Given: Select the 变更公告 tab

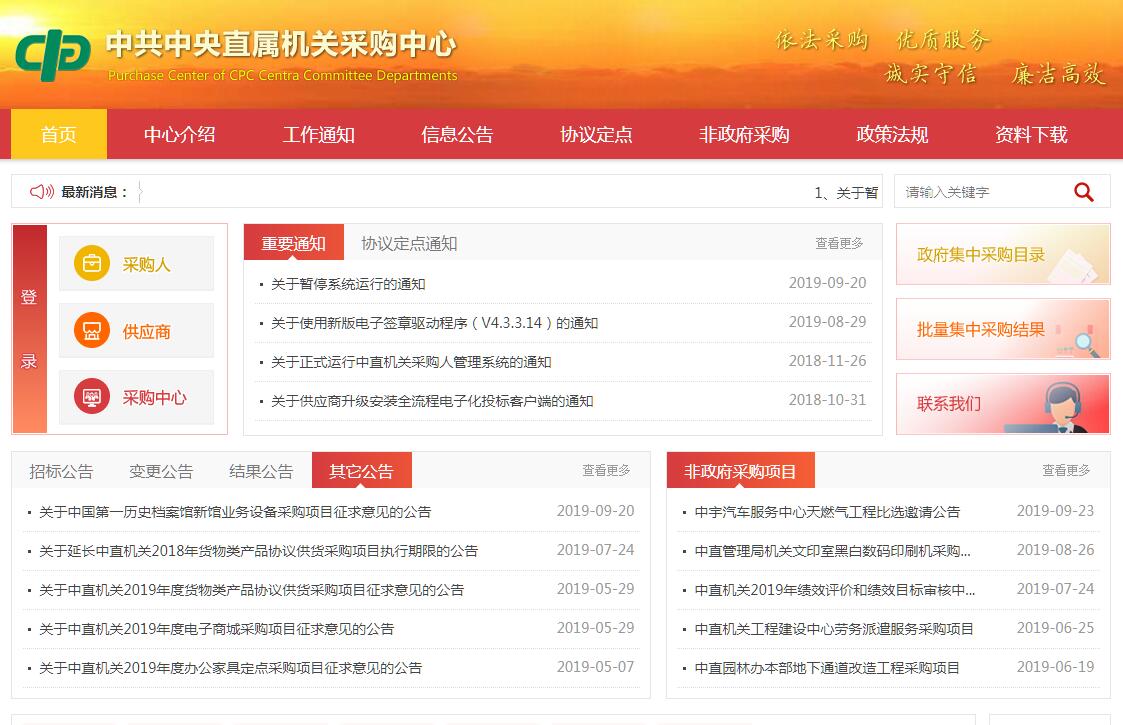Looking at the screenshot, I should 161,471.
